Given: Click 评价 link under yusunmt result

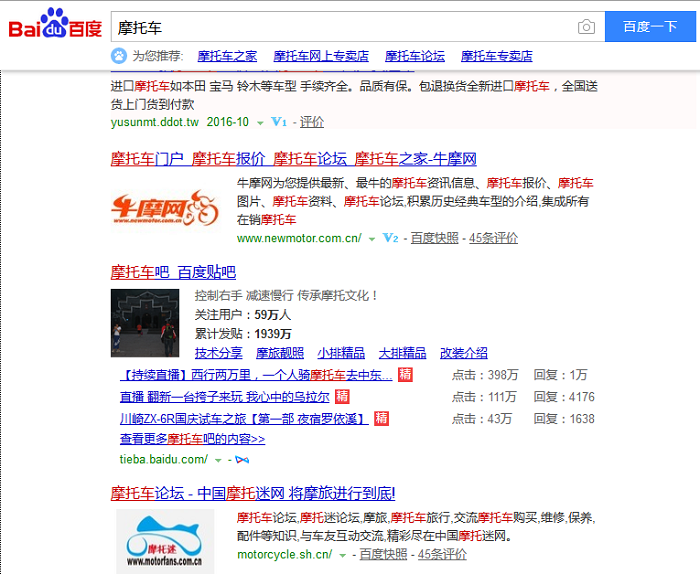Looking at the screenshot, I should [x=312, y=122].
